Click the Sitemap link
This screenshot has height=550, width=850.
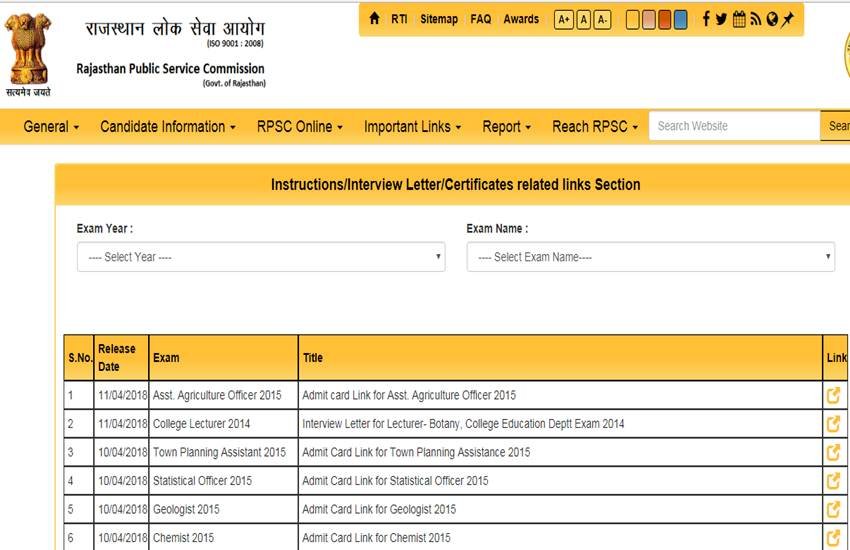pos(438,19)
